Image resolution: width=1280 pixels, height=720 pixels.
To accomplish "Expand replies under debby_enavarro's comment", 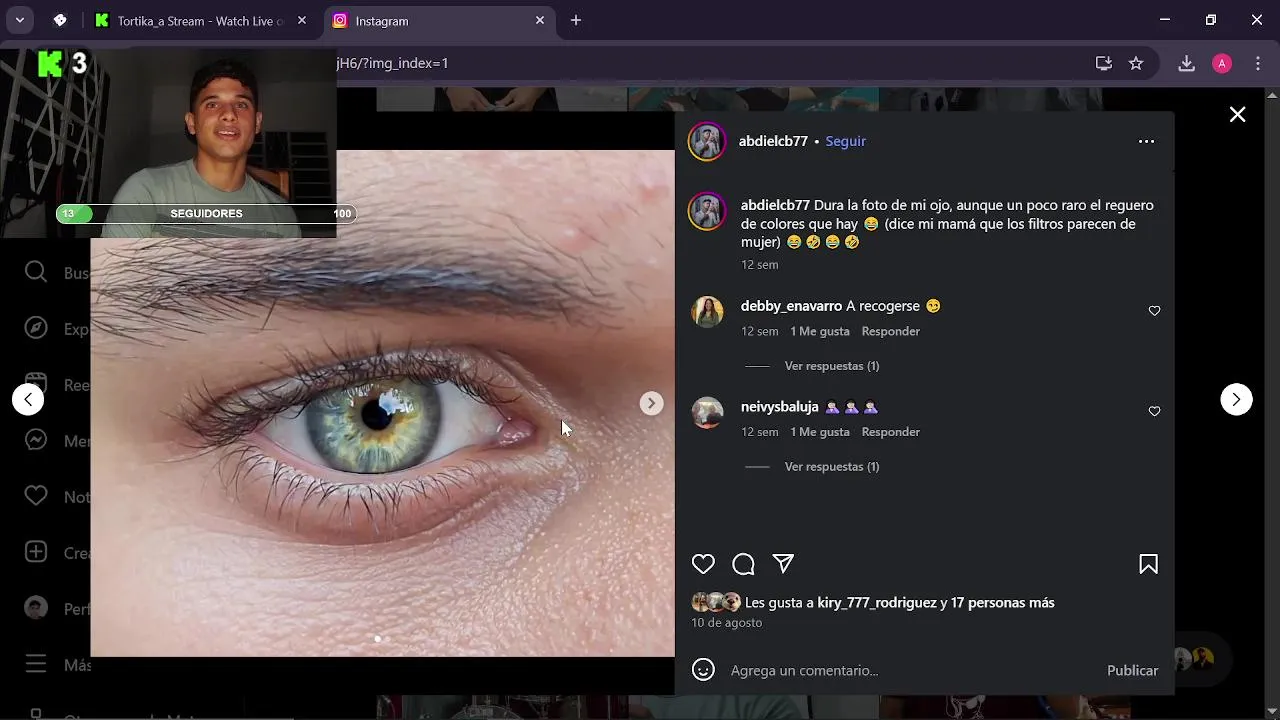I will pos(831,366).
